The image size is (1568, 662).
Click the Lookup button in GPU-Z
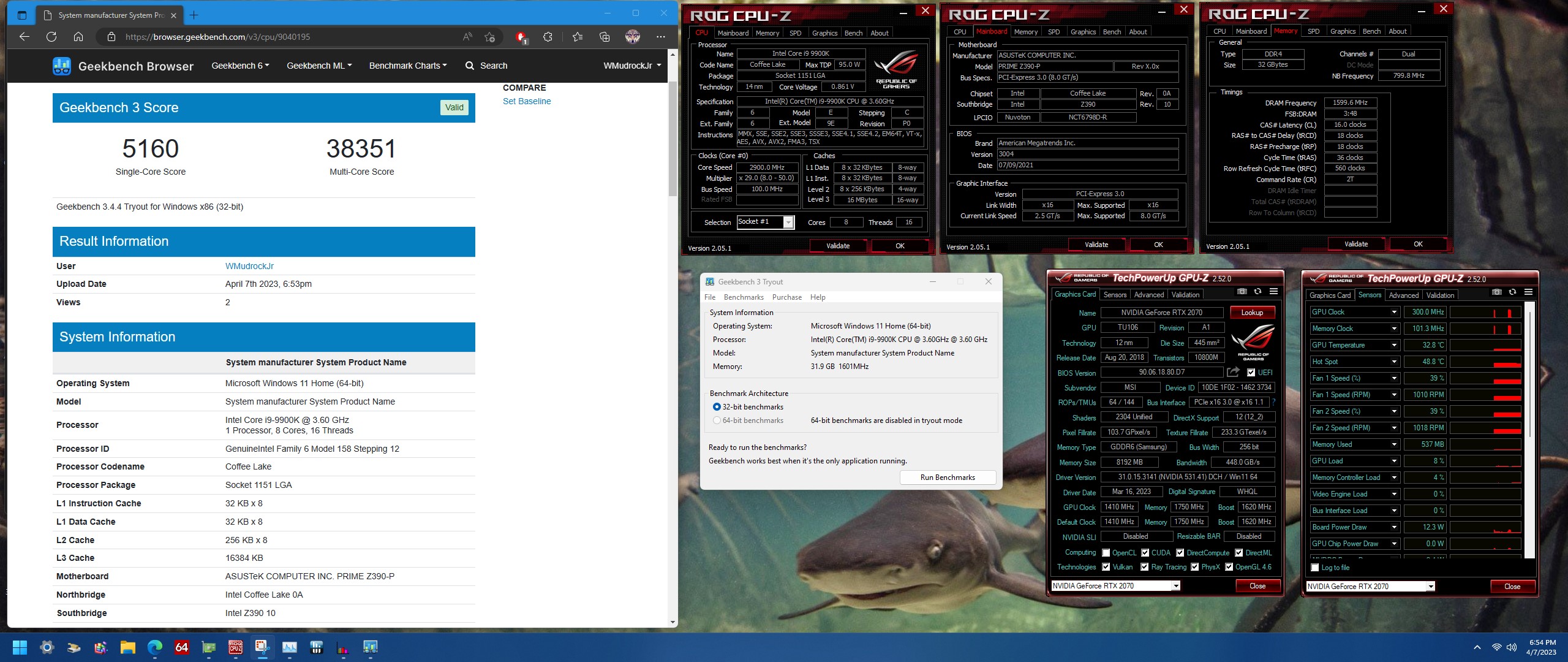(1252, 313)
